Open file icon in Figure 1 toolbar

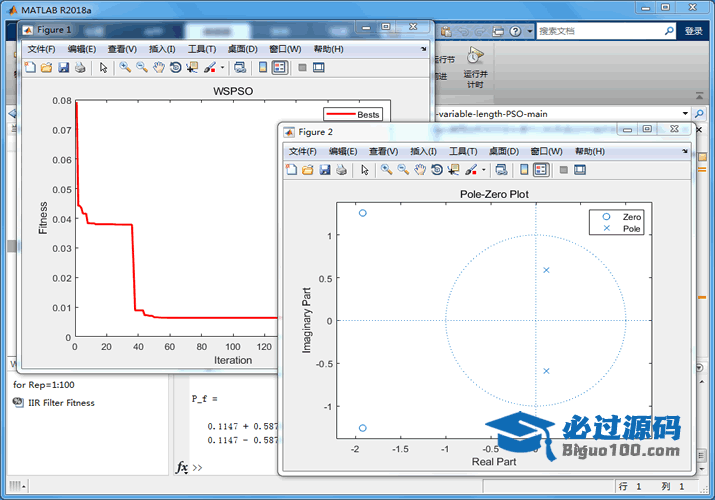point(47,68)
